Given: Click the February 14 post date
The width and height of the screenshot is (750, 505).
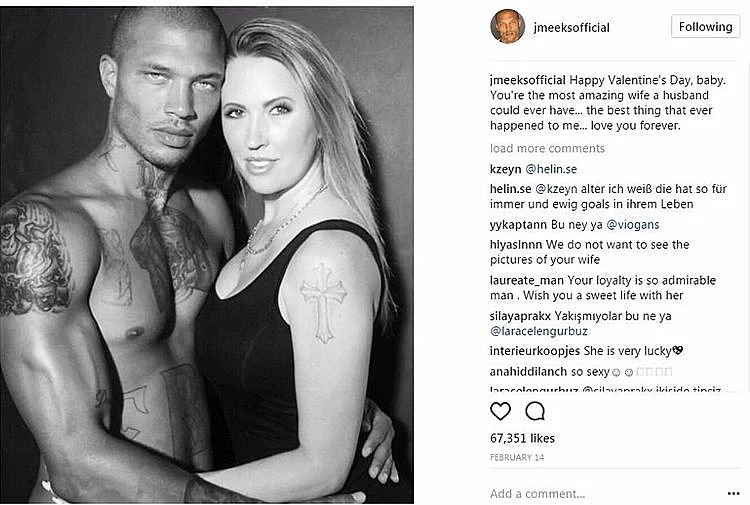Looking at the screenshot, I should (x=515, y=456).
